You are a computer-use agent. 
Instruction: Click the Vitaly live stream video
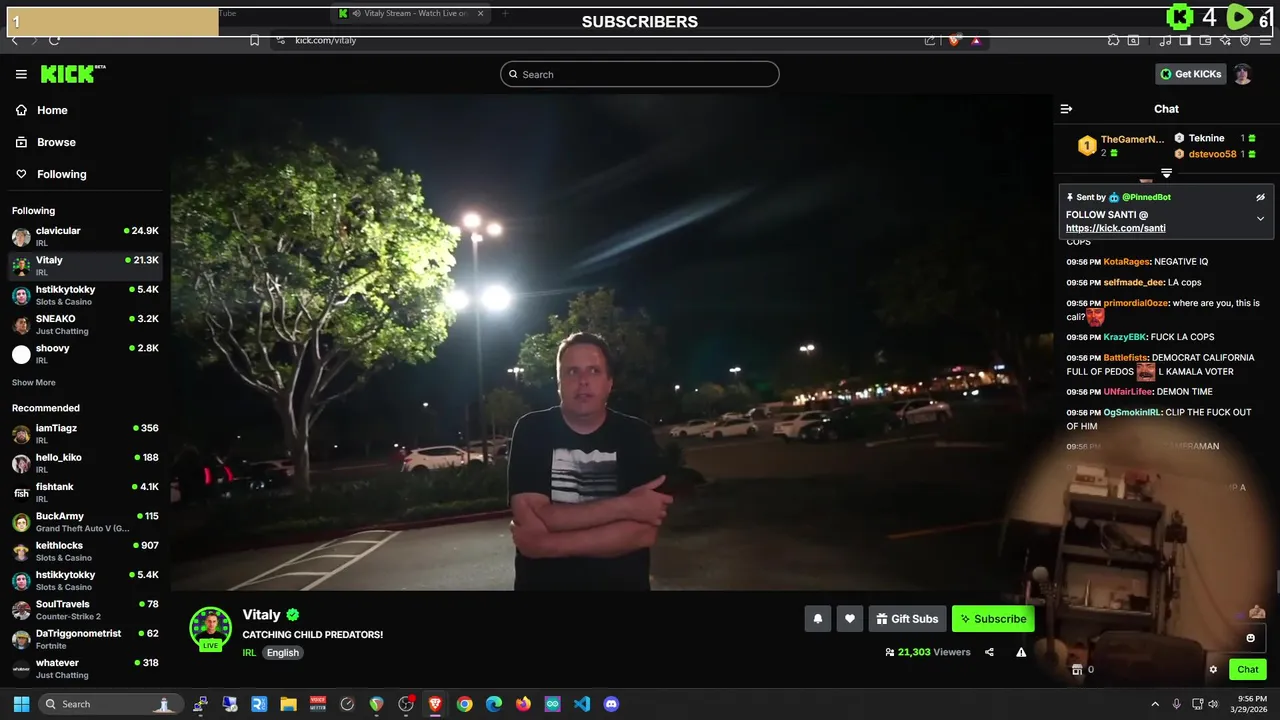[x=611, y=342]
